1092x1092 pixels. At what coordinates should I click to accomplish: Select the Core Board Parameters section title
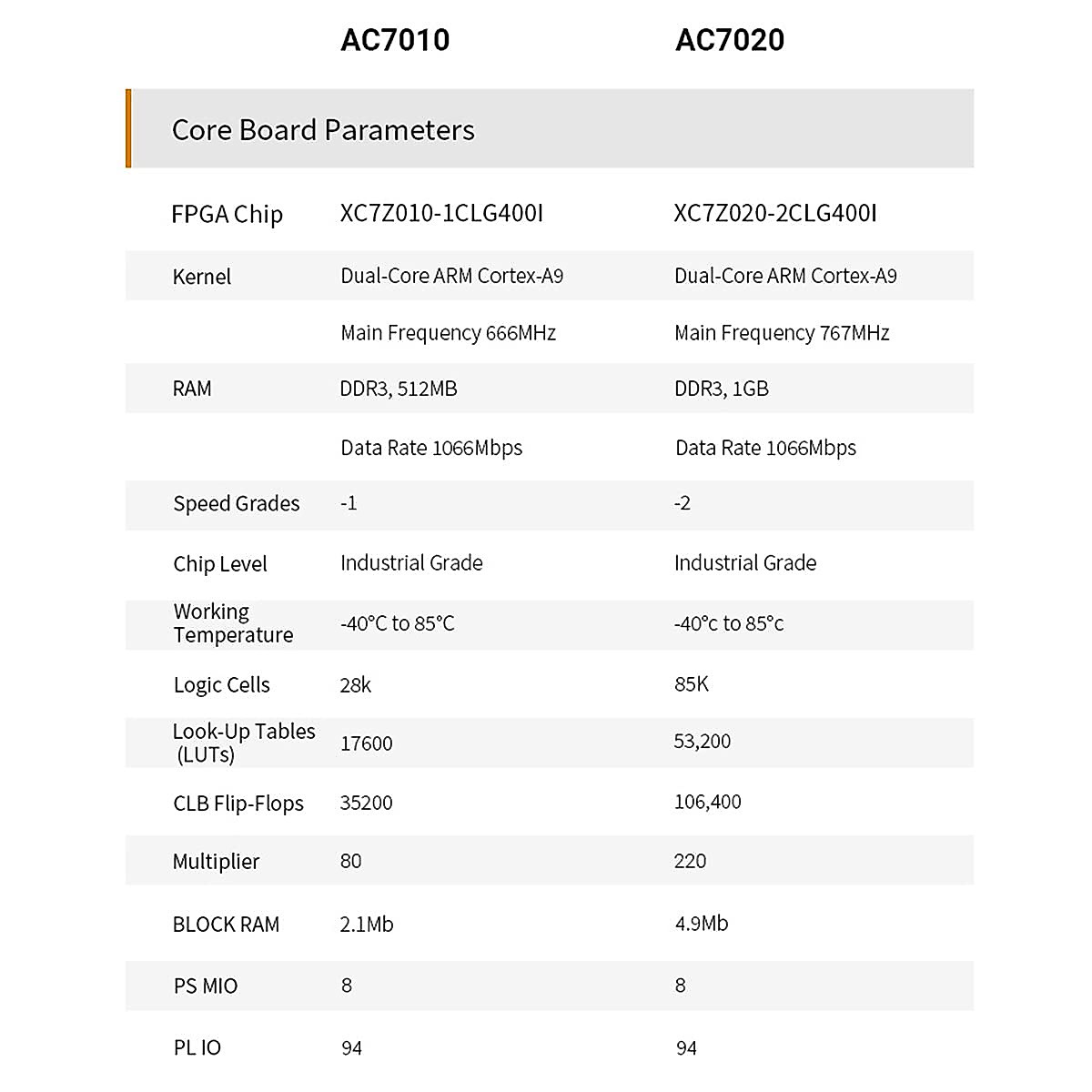click(323, 130)
